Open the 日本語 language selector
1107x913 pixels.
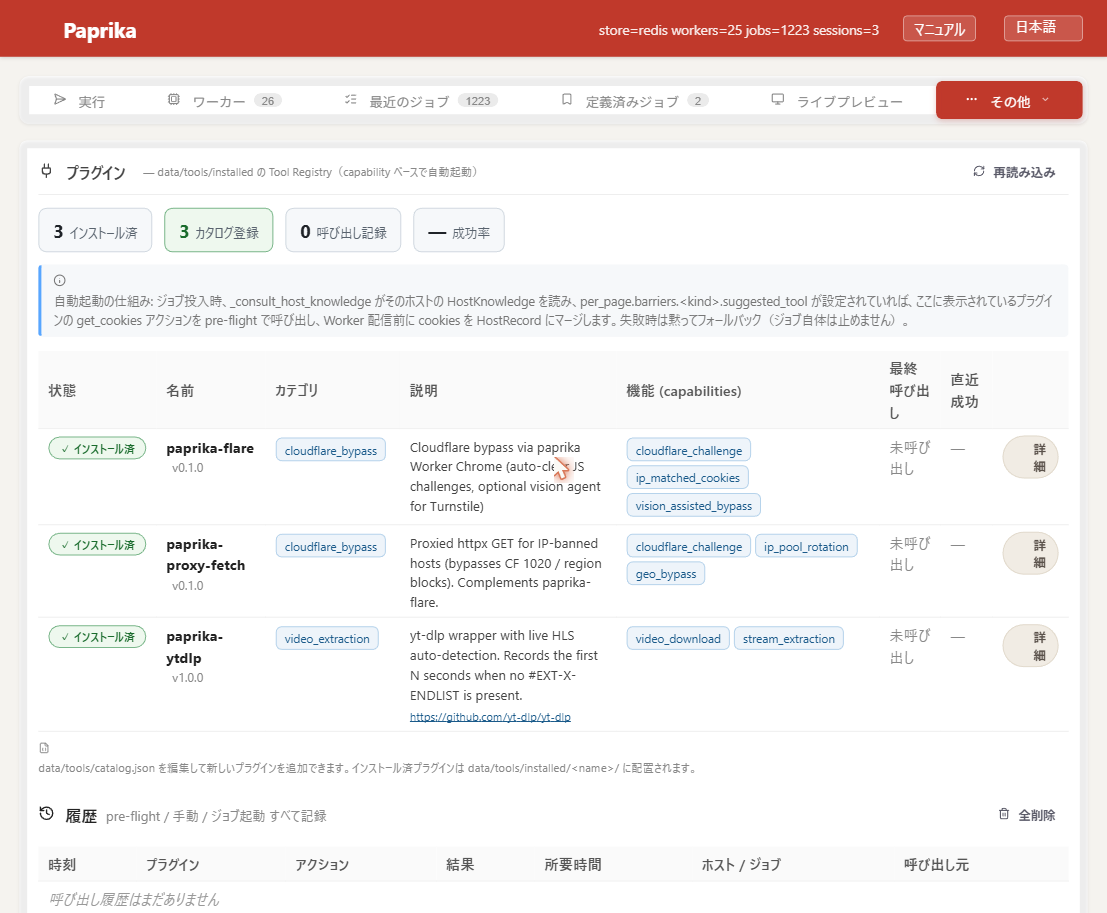(x=1043, y=28)
